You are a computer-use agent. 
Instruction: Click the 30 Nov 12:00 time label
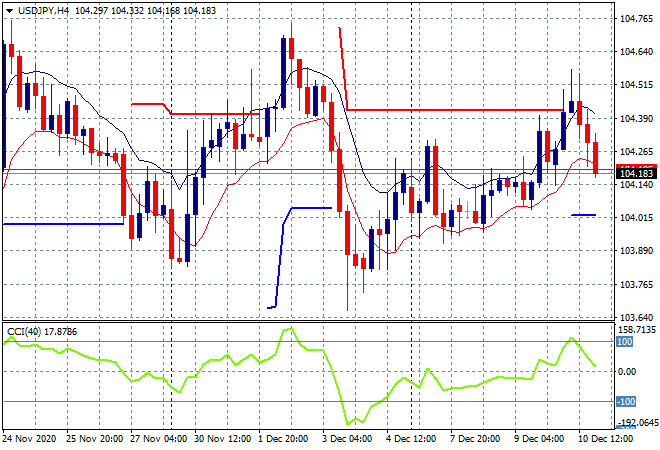(x=222, y=439)
